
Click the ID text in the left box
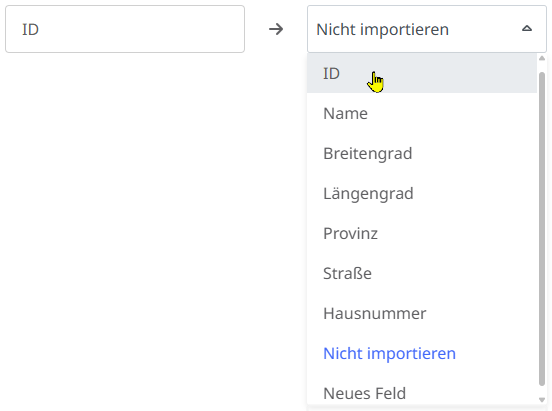tap(30, 29)
